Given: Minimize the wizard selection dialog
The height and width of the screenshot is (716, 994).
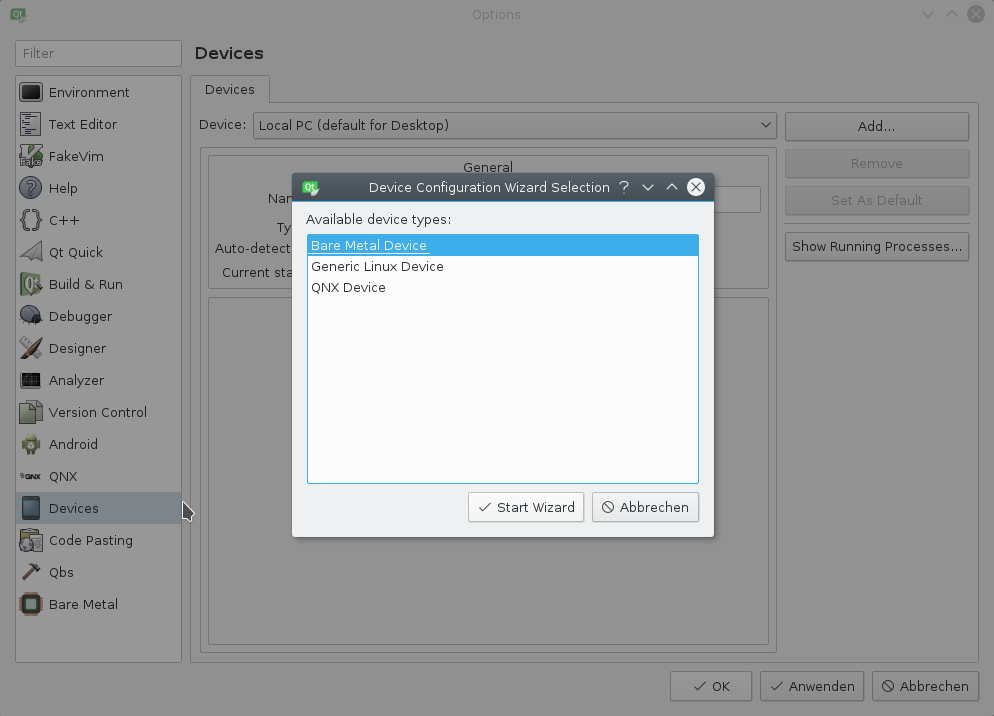Looking at the screenshot, I should click(x=648, y=187).
